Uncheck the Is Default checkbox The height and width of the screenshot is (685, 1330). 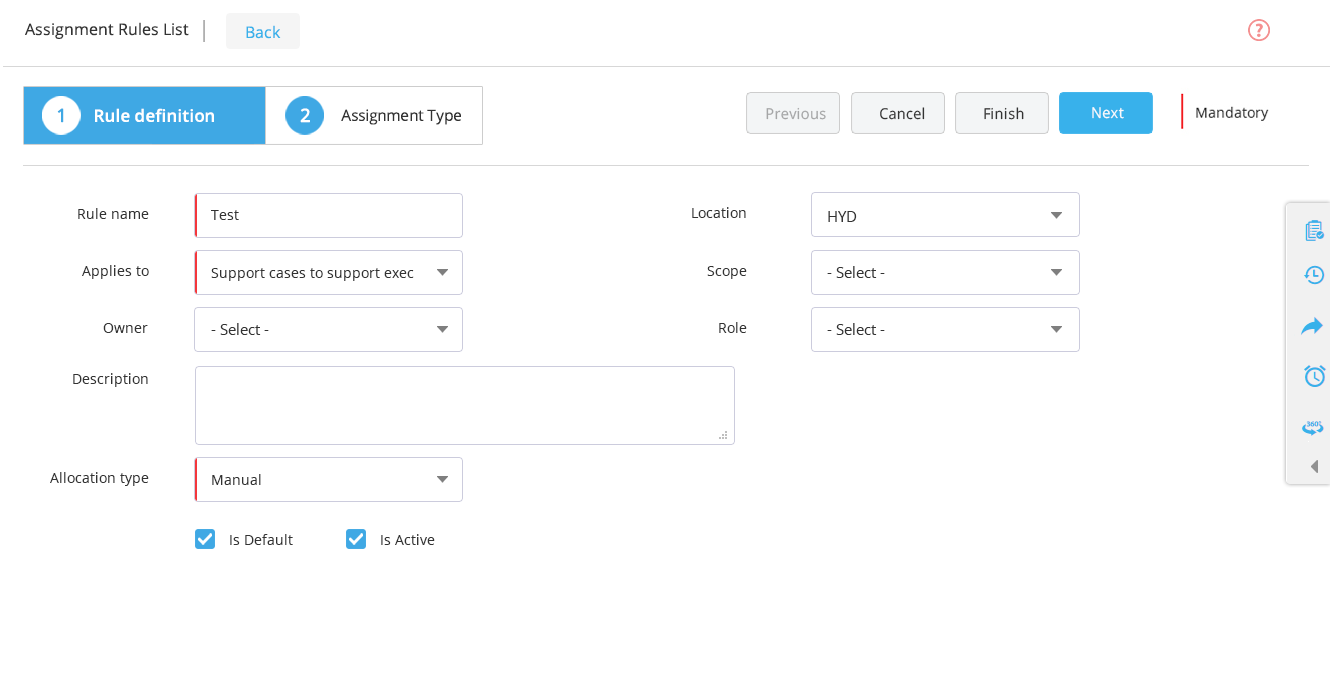coord(204,539)
